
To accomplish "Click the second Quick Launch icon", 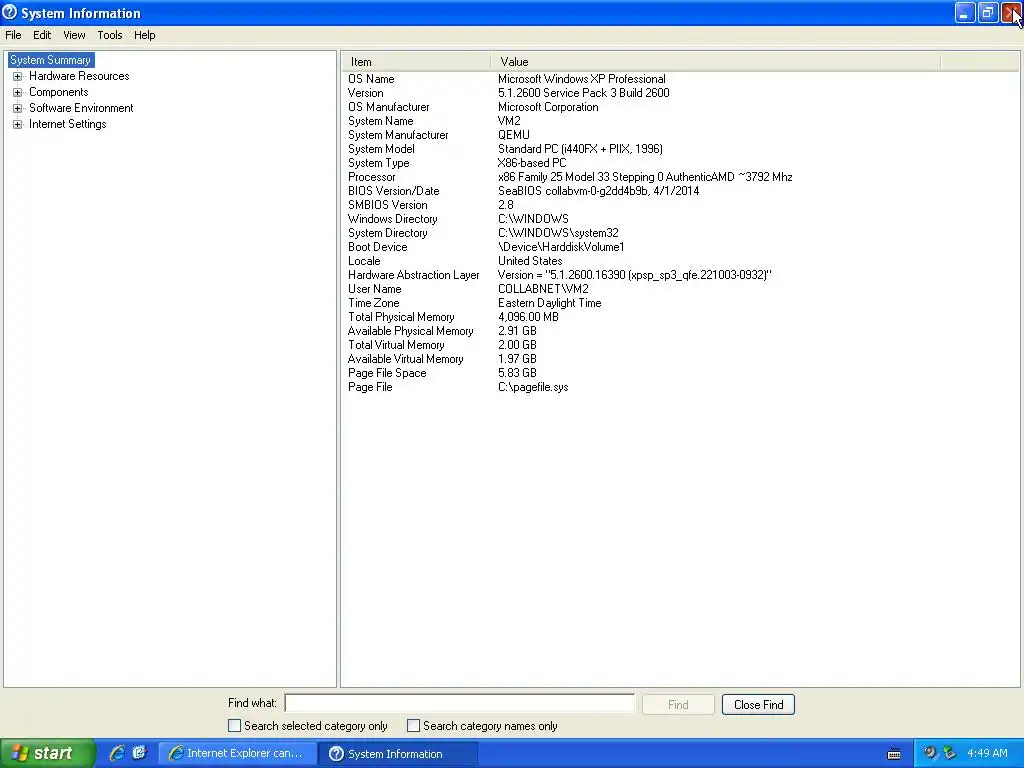I will 139,753.
